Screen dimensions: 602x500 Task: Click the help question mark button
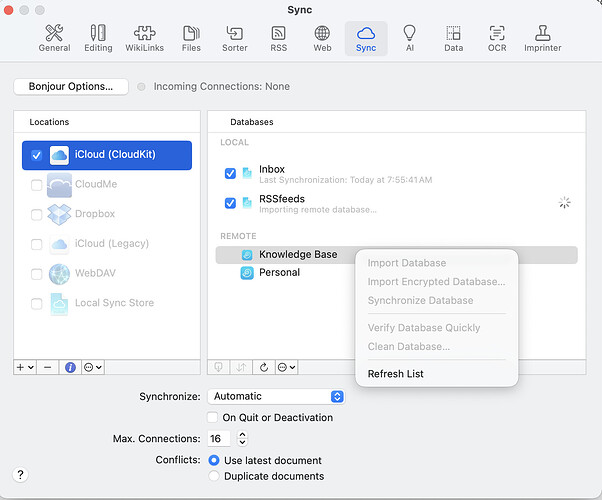pos(21,474)
